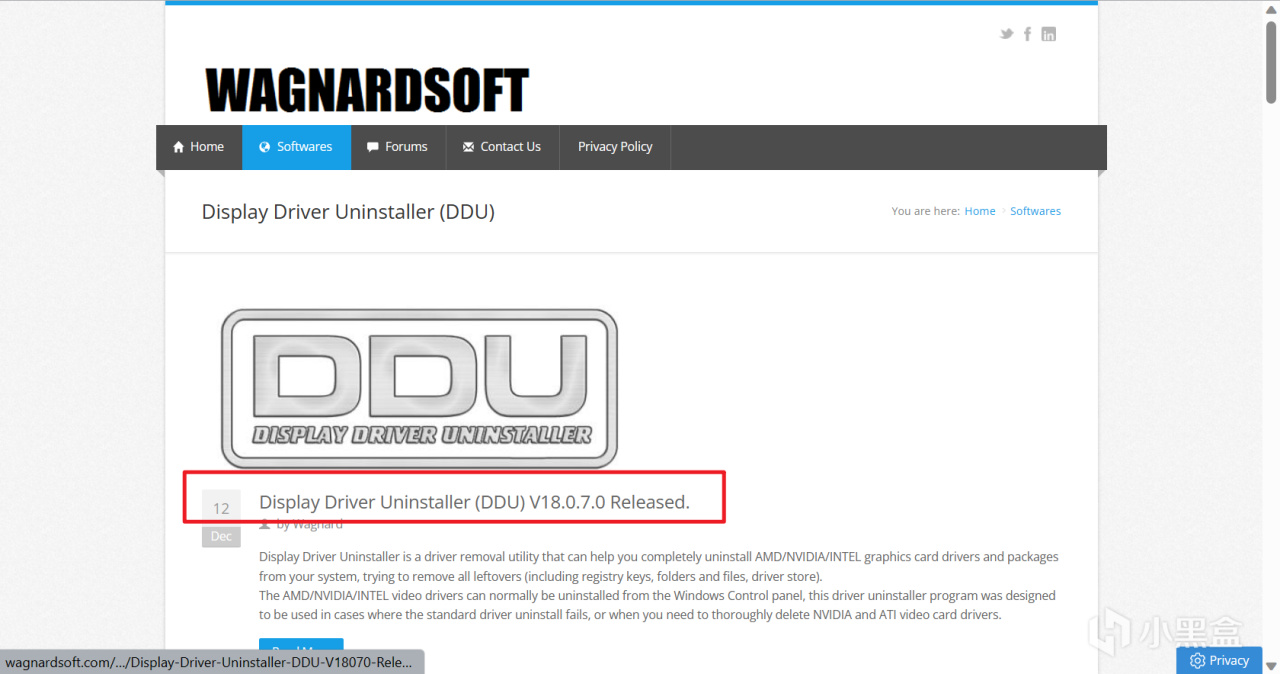Open the Privacy Policy menu item

pyautogui.click(x=615, y=147)
